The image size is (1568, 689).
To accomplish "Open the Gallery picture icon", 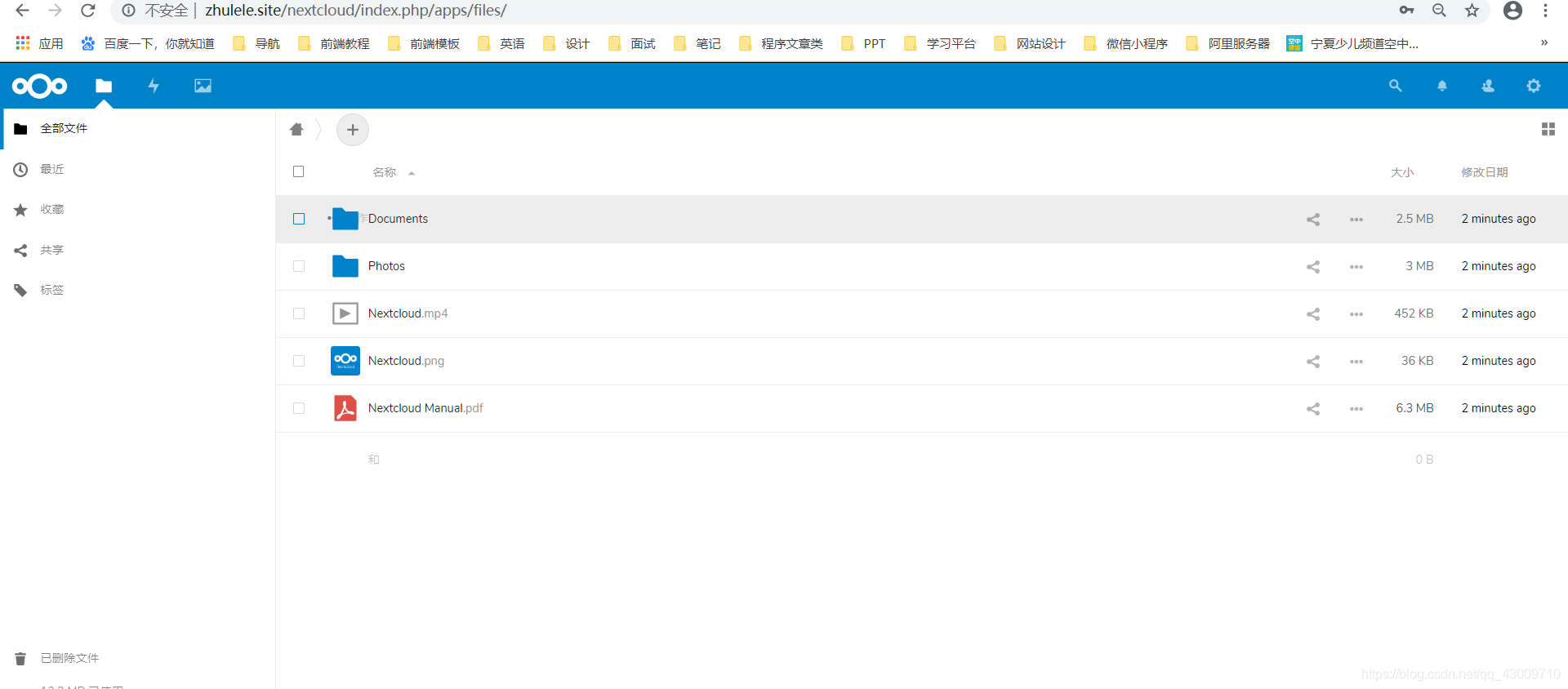I will 203,86.
